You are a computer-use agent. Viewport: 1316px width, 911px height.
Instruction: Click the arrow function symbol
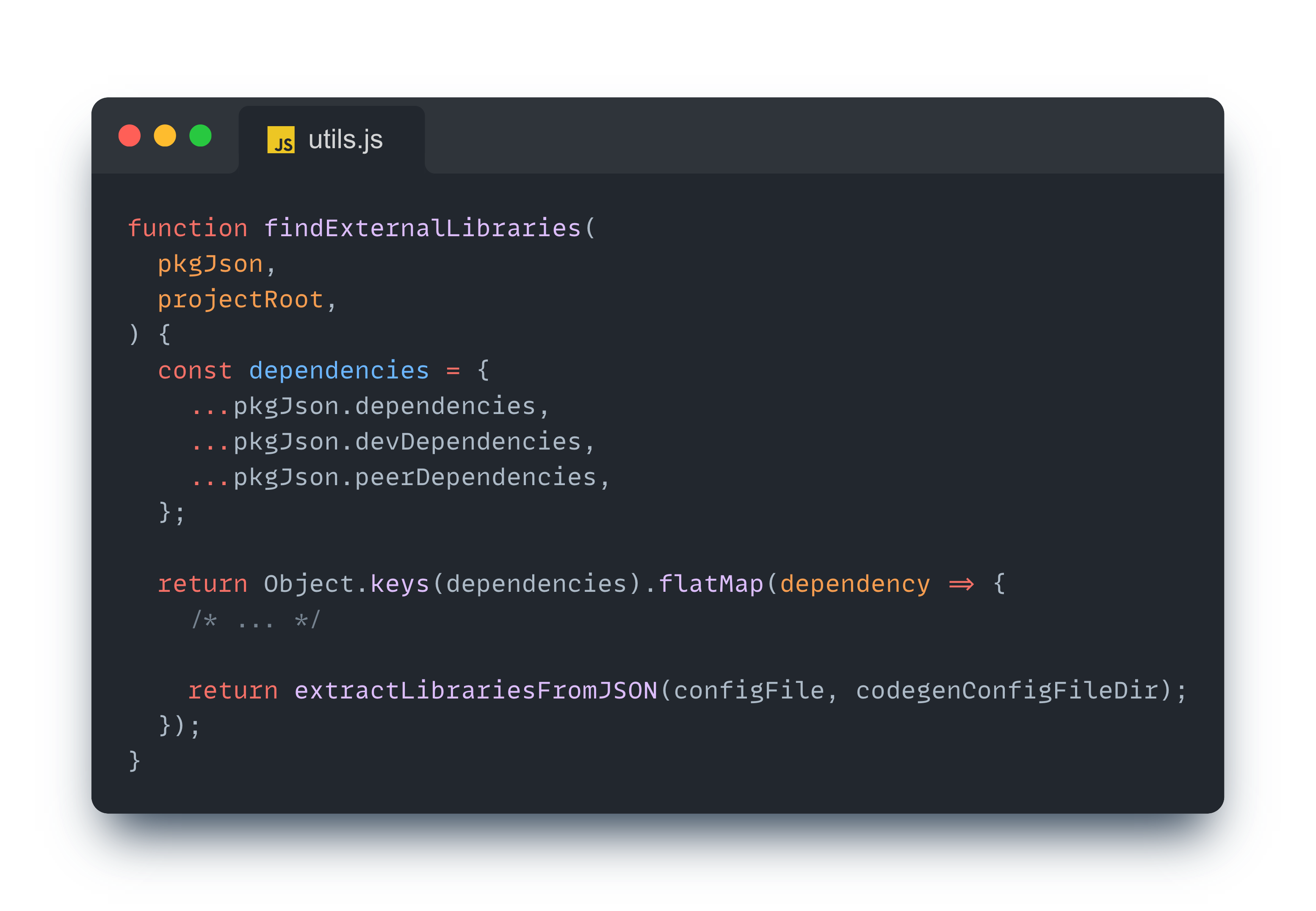962,584
